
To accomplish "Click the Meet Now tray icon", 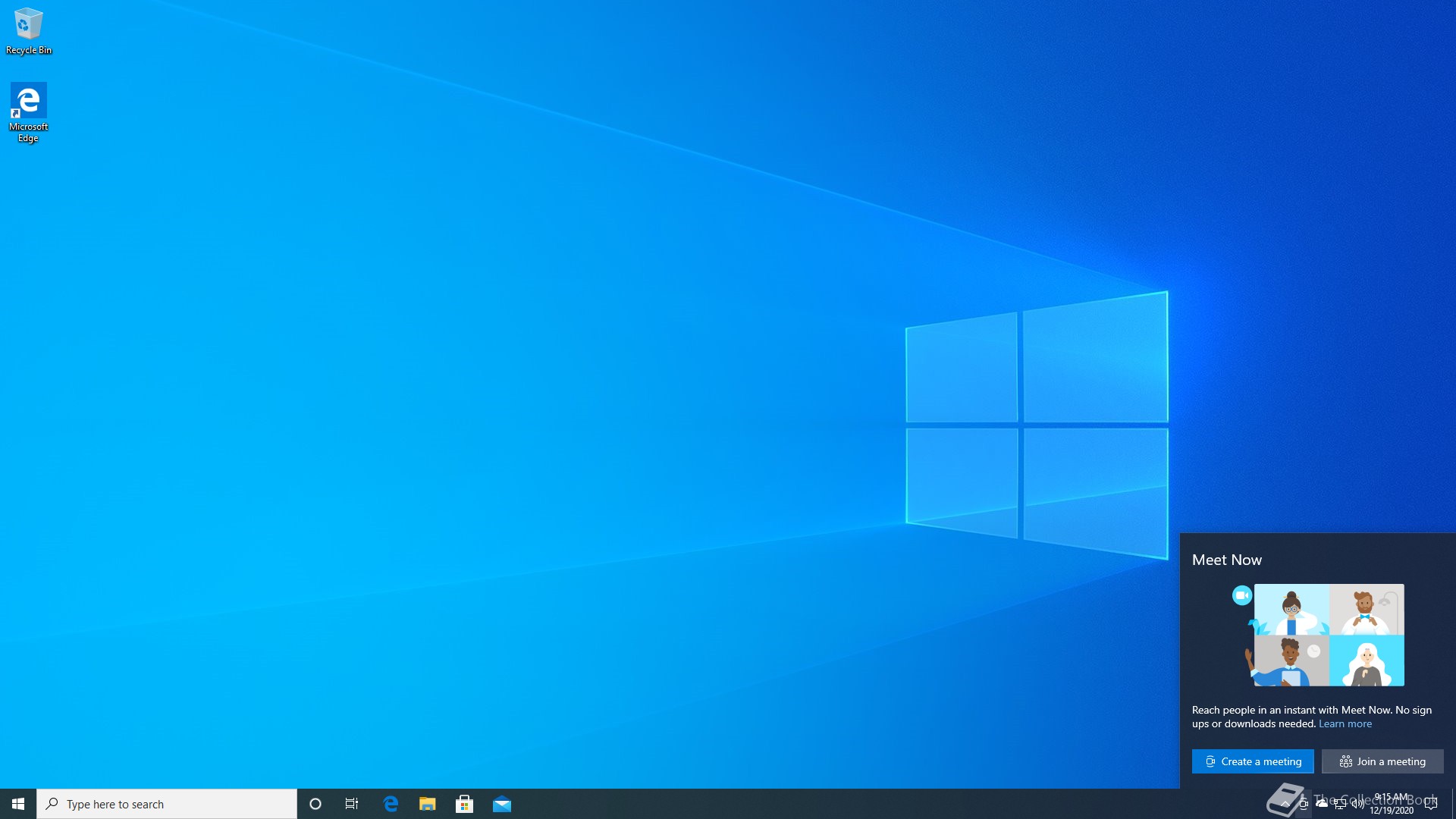I will pos(1304,804).
